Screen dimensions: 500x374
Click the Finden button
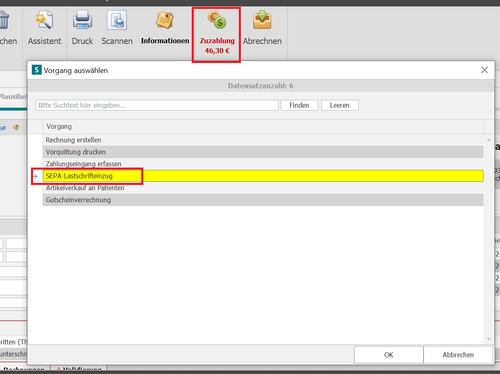click(x=299, y=105)
